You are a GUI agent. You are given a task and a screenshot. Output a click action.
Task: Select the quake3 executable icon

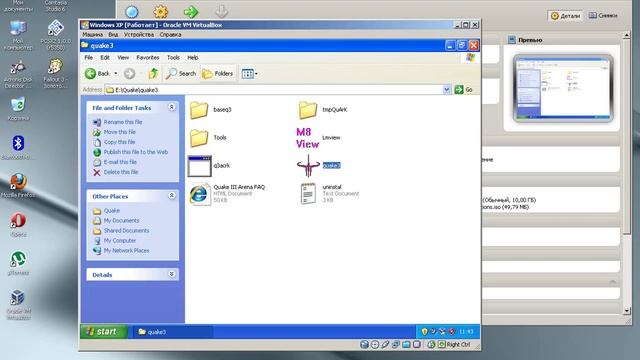pyautogui.click(x=308, y=166)
